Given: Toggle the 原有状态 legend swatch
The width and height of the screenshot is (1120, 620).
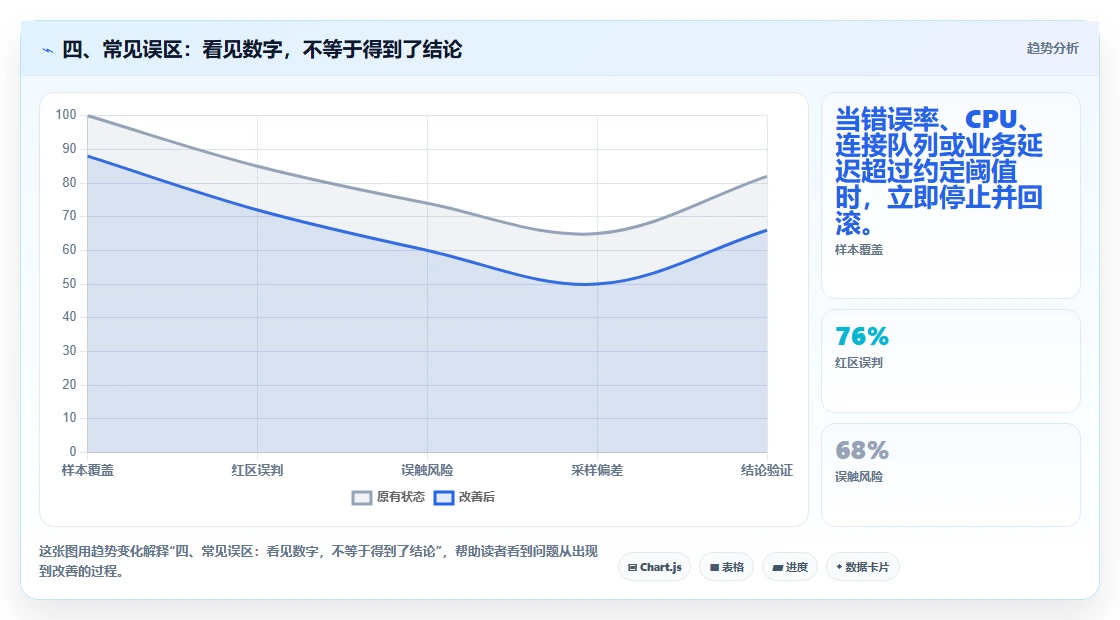Looking at the screenshot, I should pos(362,497).
